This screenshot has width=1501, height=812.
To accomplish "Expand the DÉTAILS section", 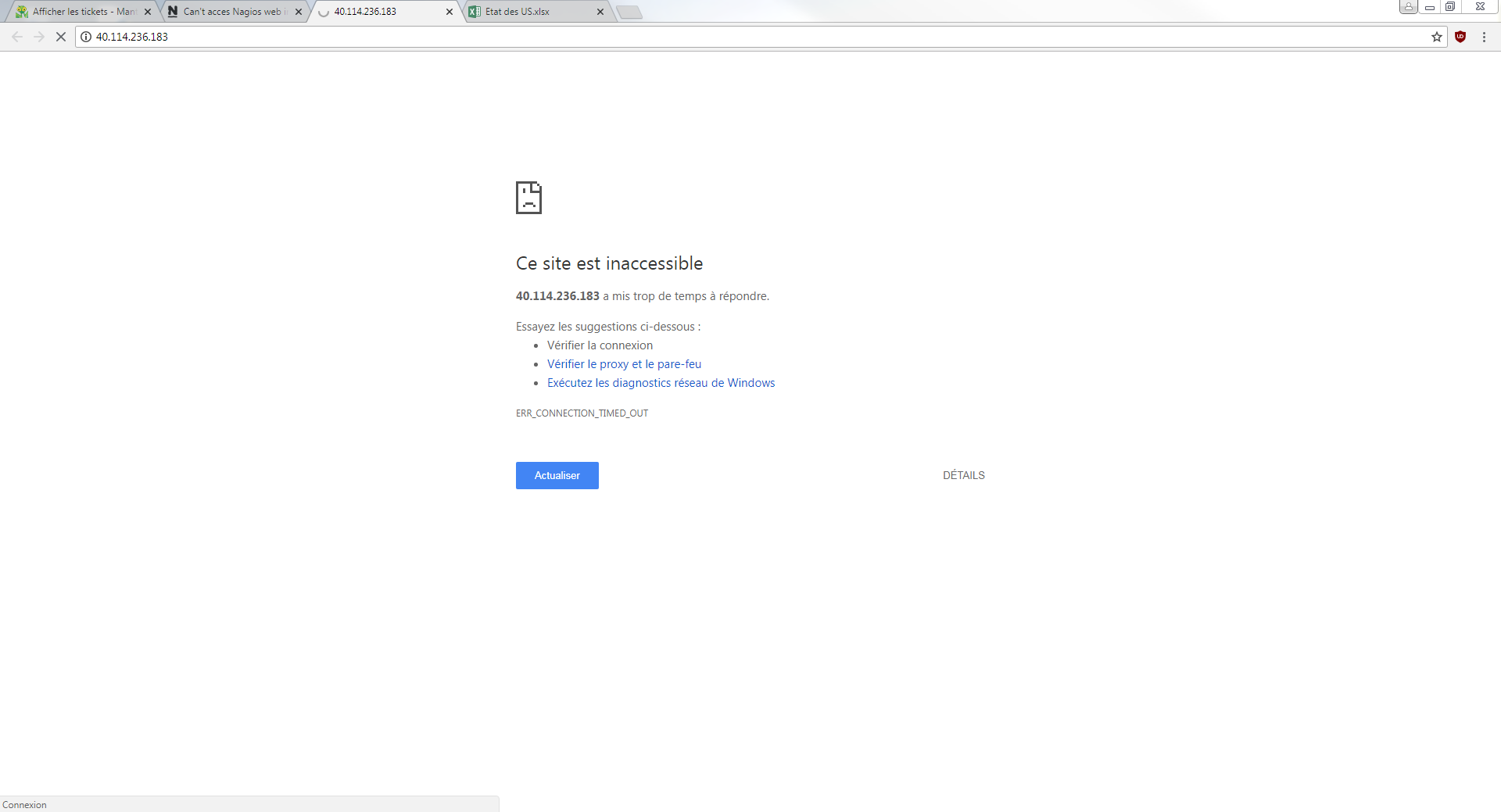I will tap(963, 475).
